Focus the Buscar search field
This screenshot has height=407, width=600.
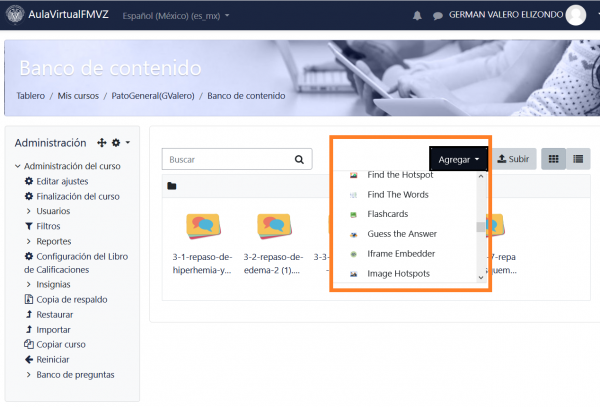226,159
